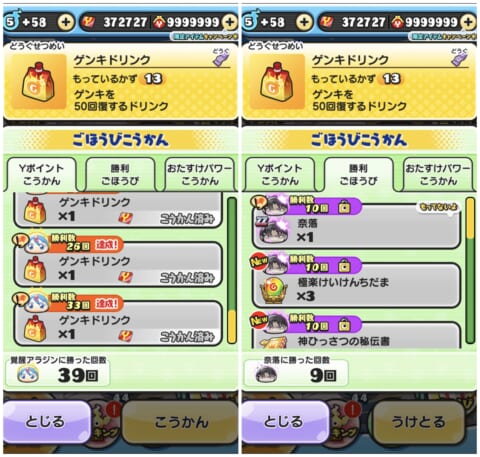Viewport: 480px width, 457px height.
Task: Tap plus icon after 9999999 in right screen
Action: [468, 22]
